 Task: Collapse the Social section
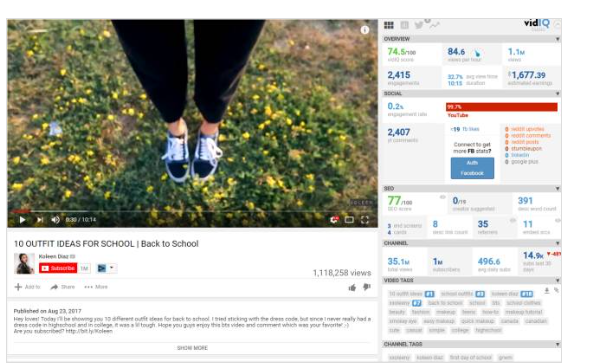[x=557, y=94]
